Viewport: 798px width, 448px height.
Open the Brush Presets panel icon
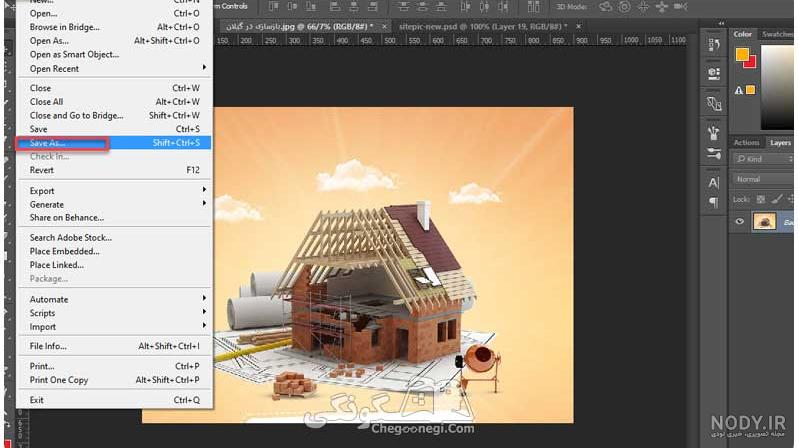(x=714, y=133)
